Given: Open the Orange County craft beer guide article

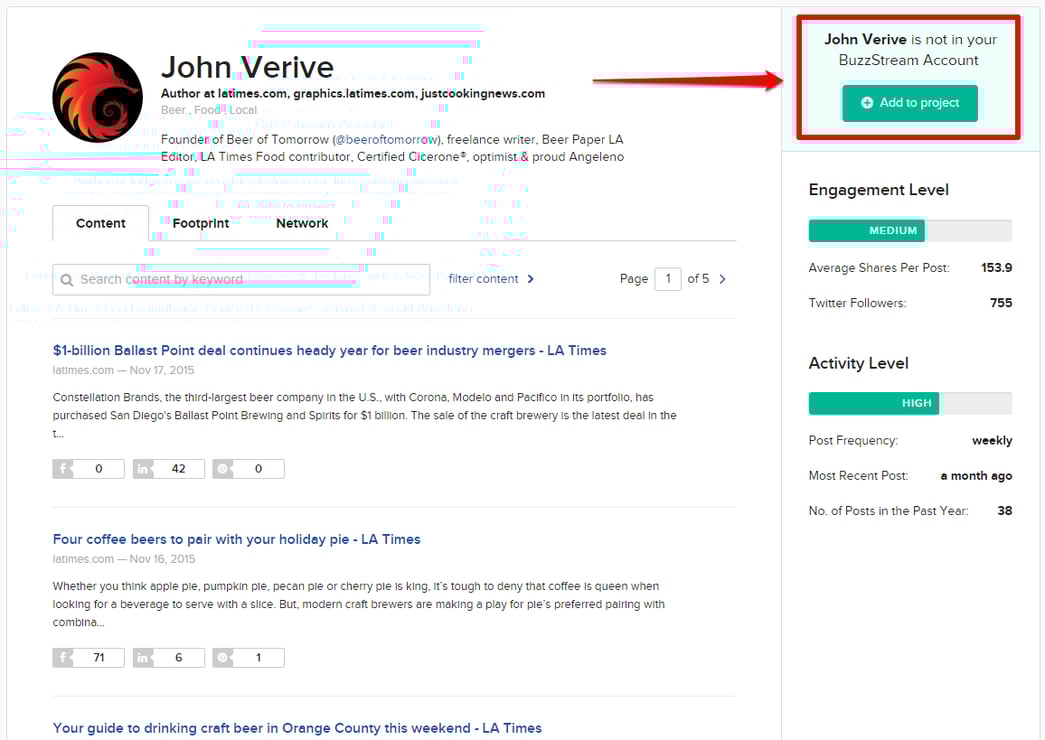Looking at the screenshot, I should pyautogui.click(x=297, y=728).
